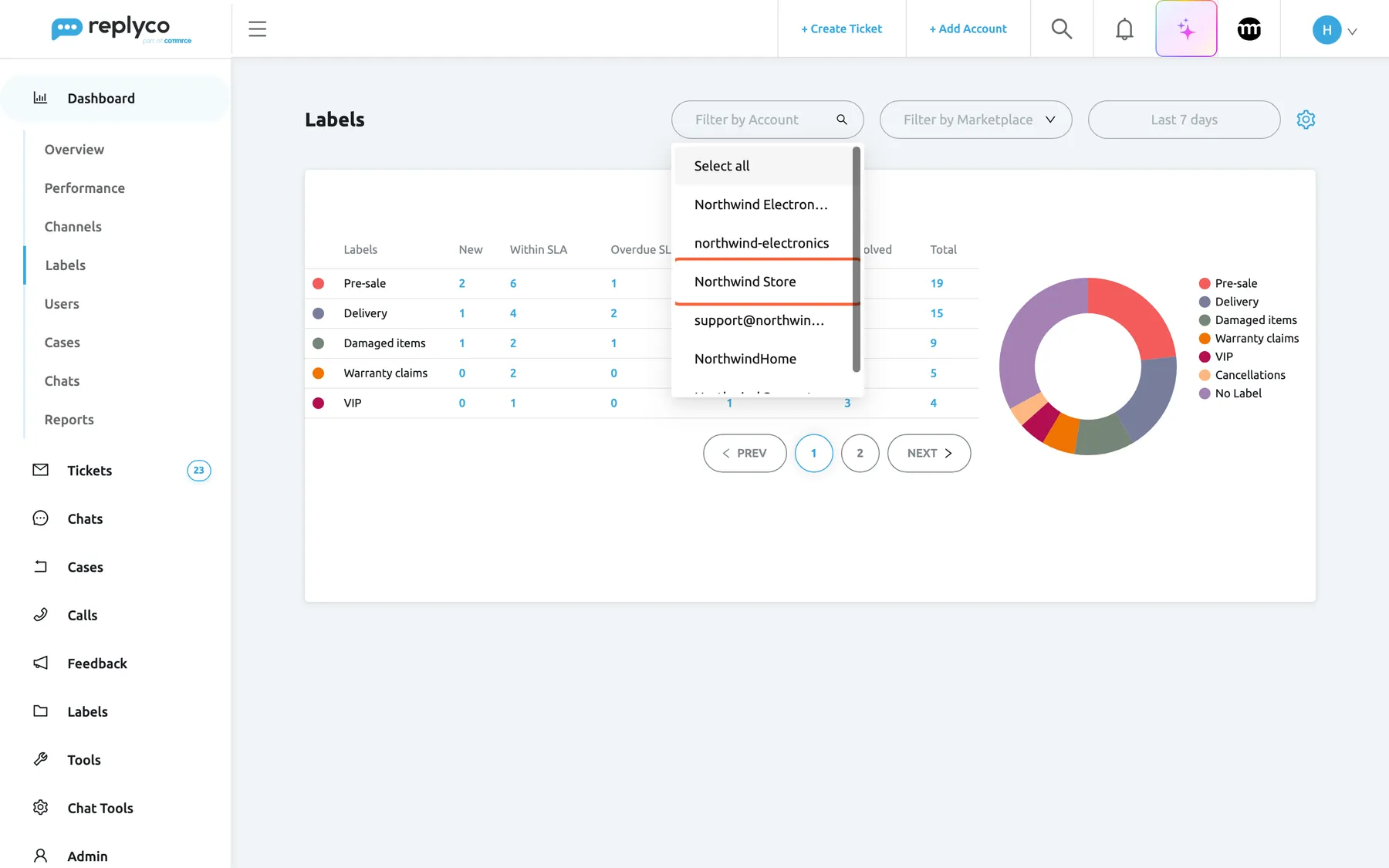Click the Tickets count badge 23

click(198, 470)
